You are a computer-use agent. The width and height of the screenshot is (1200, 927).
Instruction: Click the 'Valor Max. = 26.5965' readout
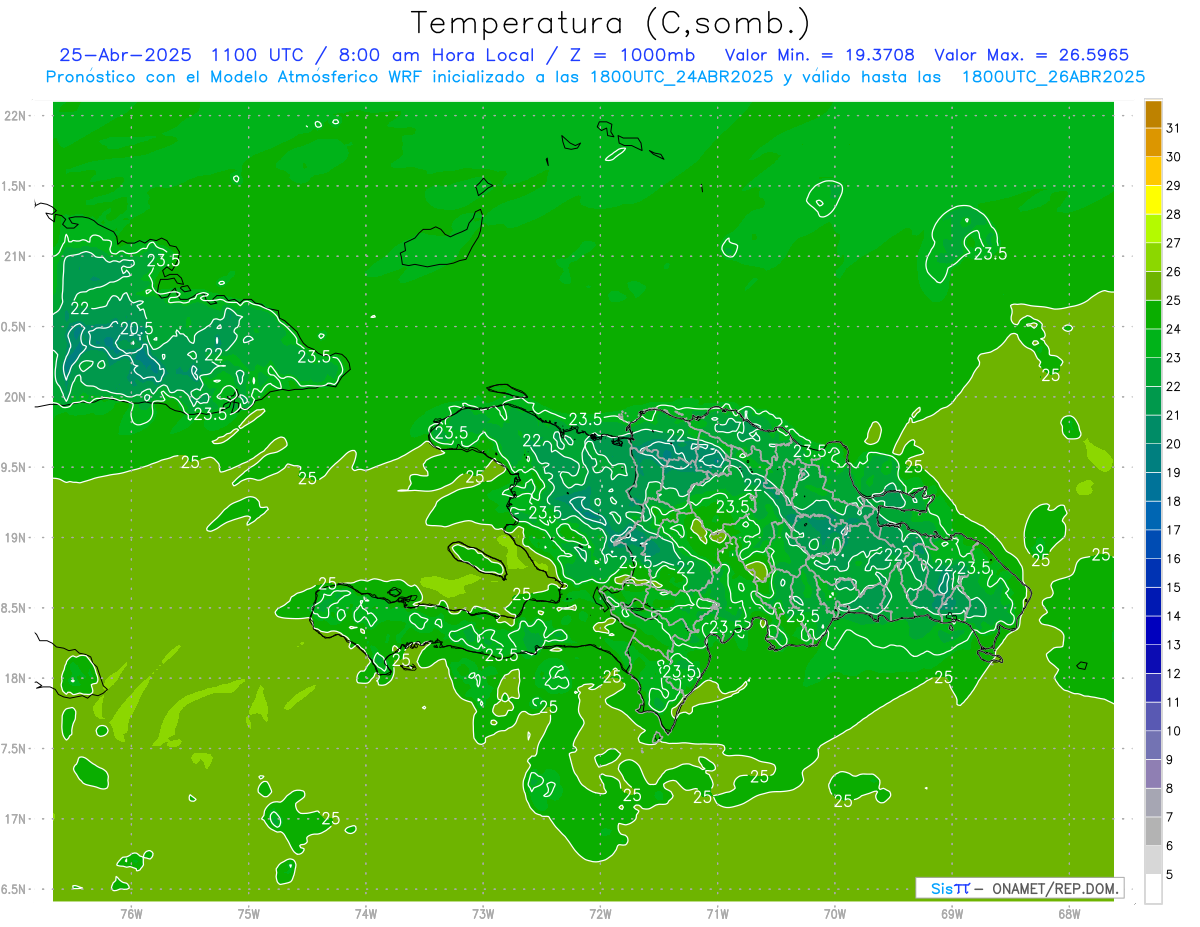click(1032, 55)
